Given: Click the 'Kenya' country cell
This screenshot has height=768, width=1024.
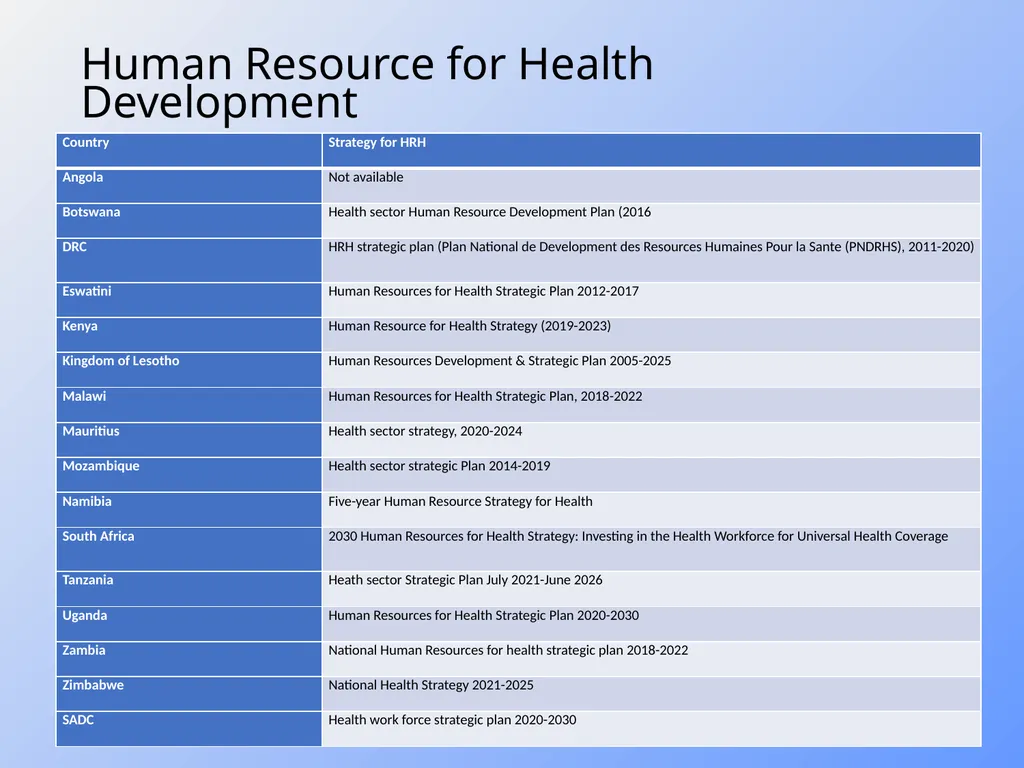Looking at the screenshot, I should pyautogui.click(x=189, y=334).
